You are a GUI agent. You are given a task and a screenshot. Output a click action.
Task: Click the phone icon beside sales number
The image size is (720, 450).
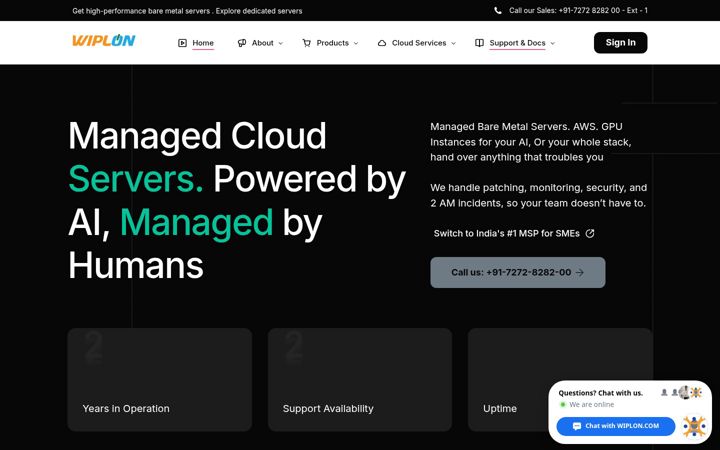498,11
